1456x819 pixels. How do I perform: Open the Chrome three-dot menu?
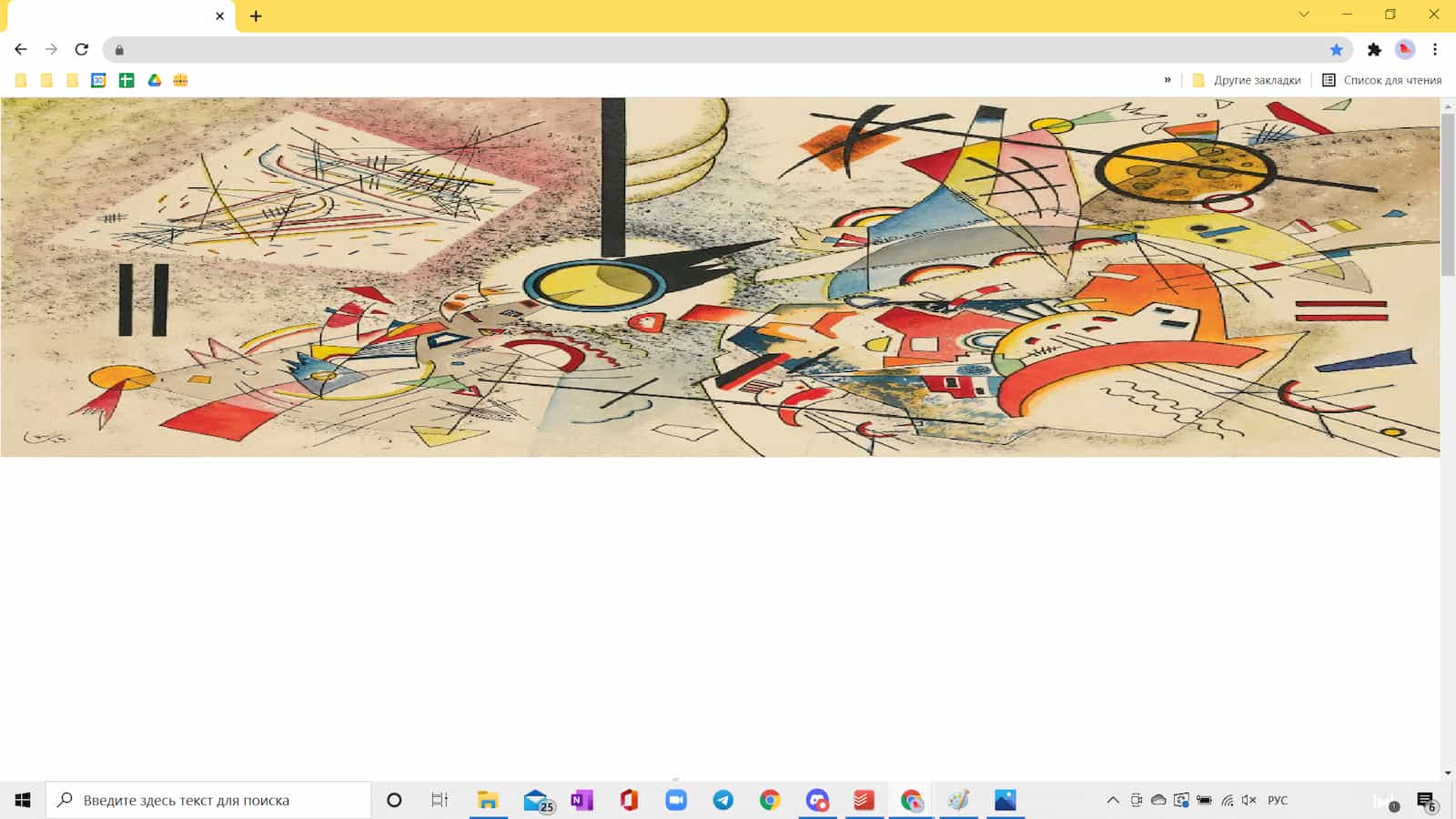click(x=1435, y=49)
